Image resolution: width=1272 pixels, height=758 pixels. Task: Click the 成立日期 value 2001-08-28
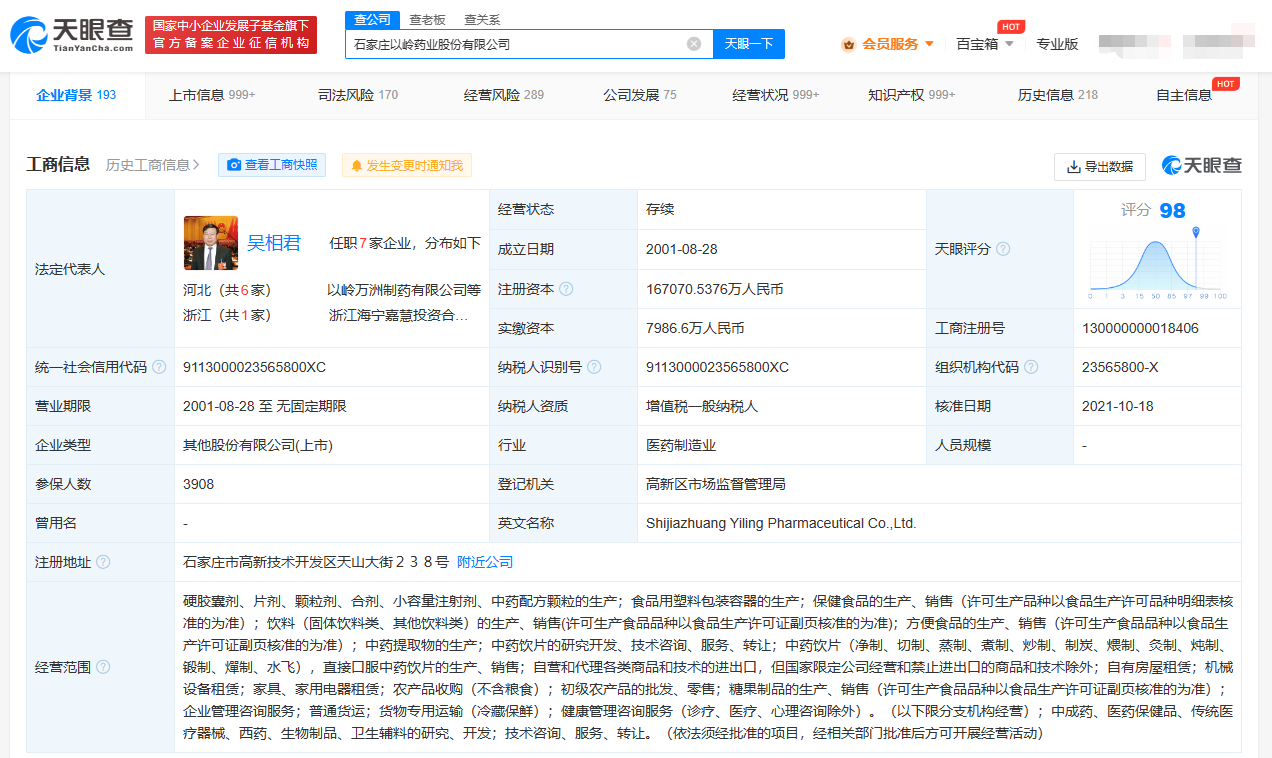pyautogui.click(x=682, y=249)
